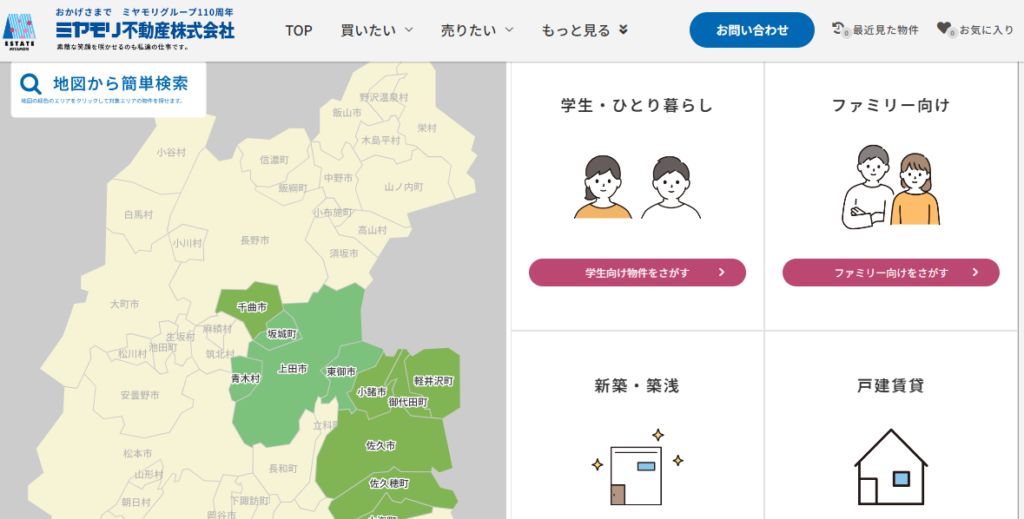
Task: Click ファミリー向けをさがす button
Action: click(890, 272)
